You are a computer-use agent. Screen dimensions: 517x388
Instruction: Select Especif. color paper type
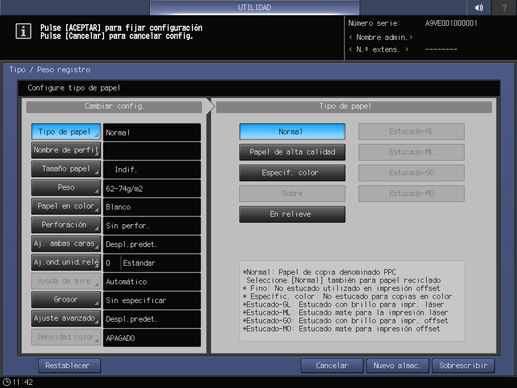(292, 173)
